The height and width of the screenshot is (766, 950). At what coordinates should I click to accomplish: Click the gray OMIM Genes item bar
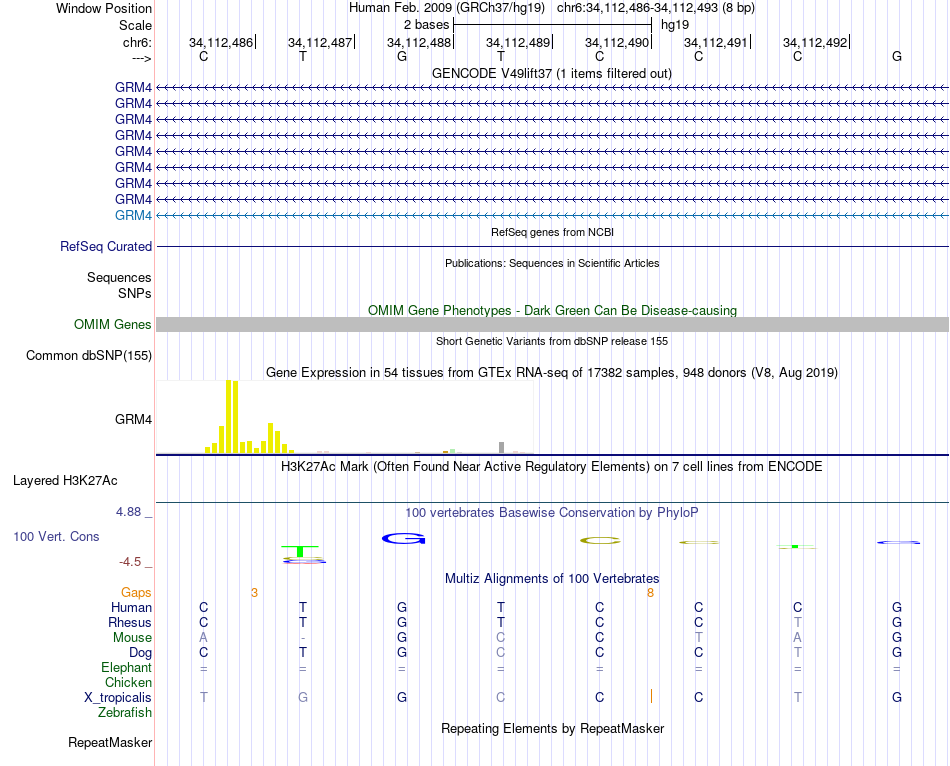point(552,324)
